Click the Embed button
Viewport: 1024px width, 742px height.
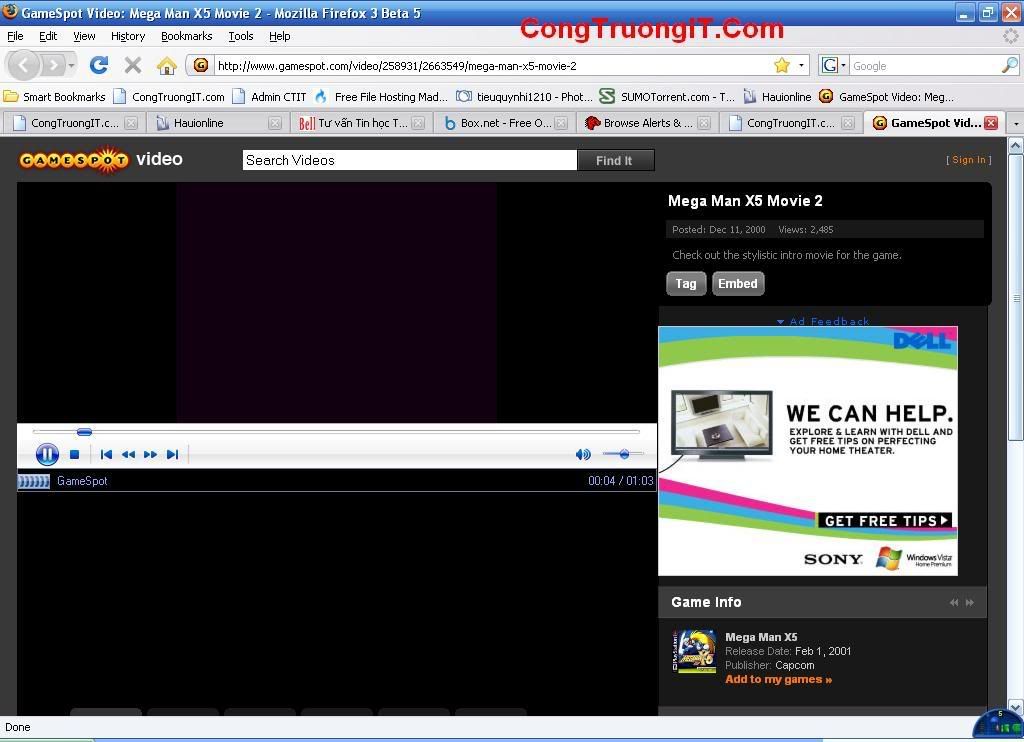pyautogui.click(x=738, y=283)
